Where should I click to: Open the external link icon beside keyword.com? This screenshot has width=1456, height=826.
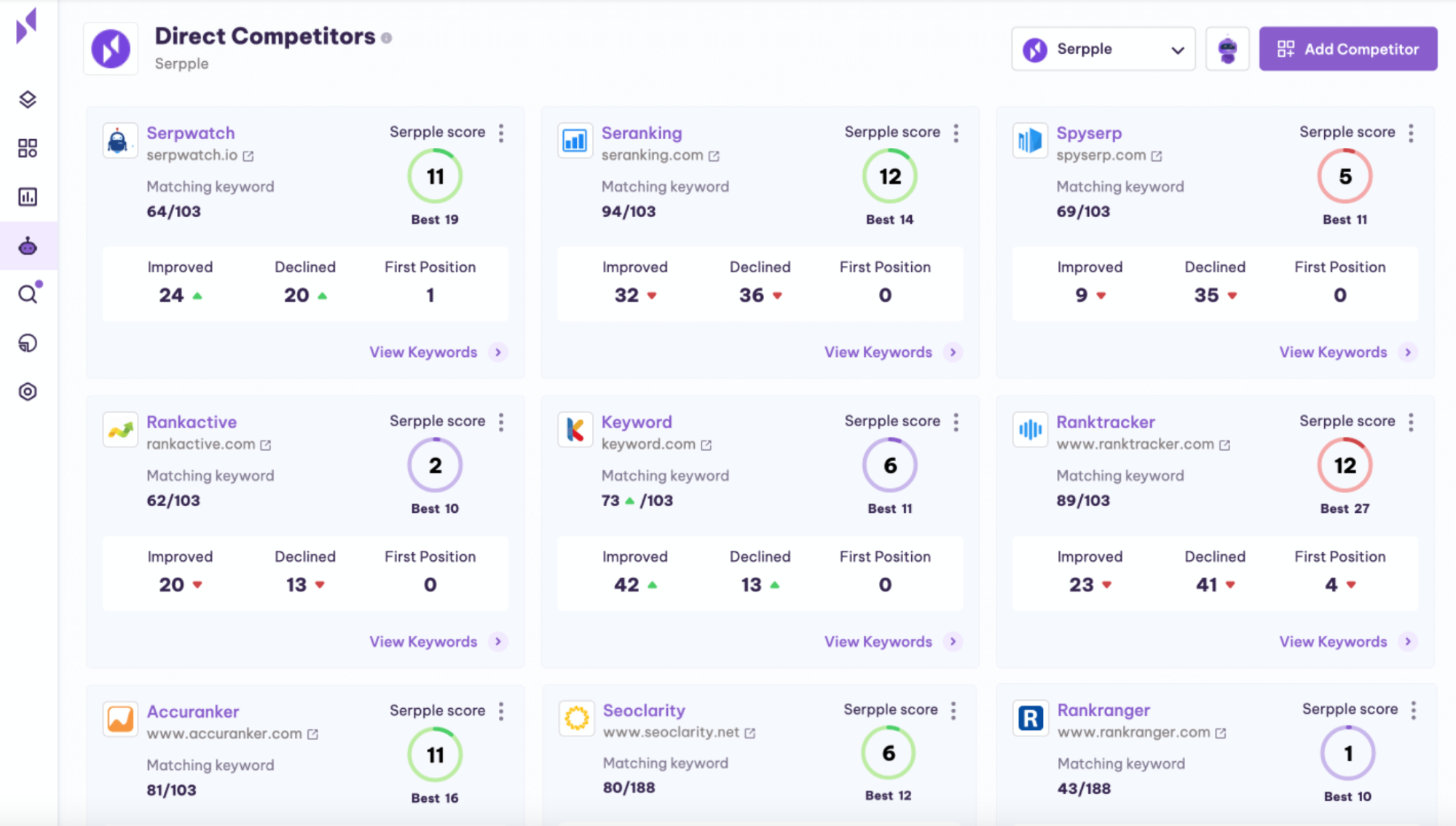click(x=707, y=445)
